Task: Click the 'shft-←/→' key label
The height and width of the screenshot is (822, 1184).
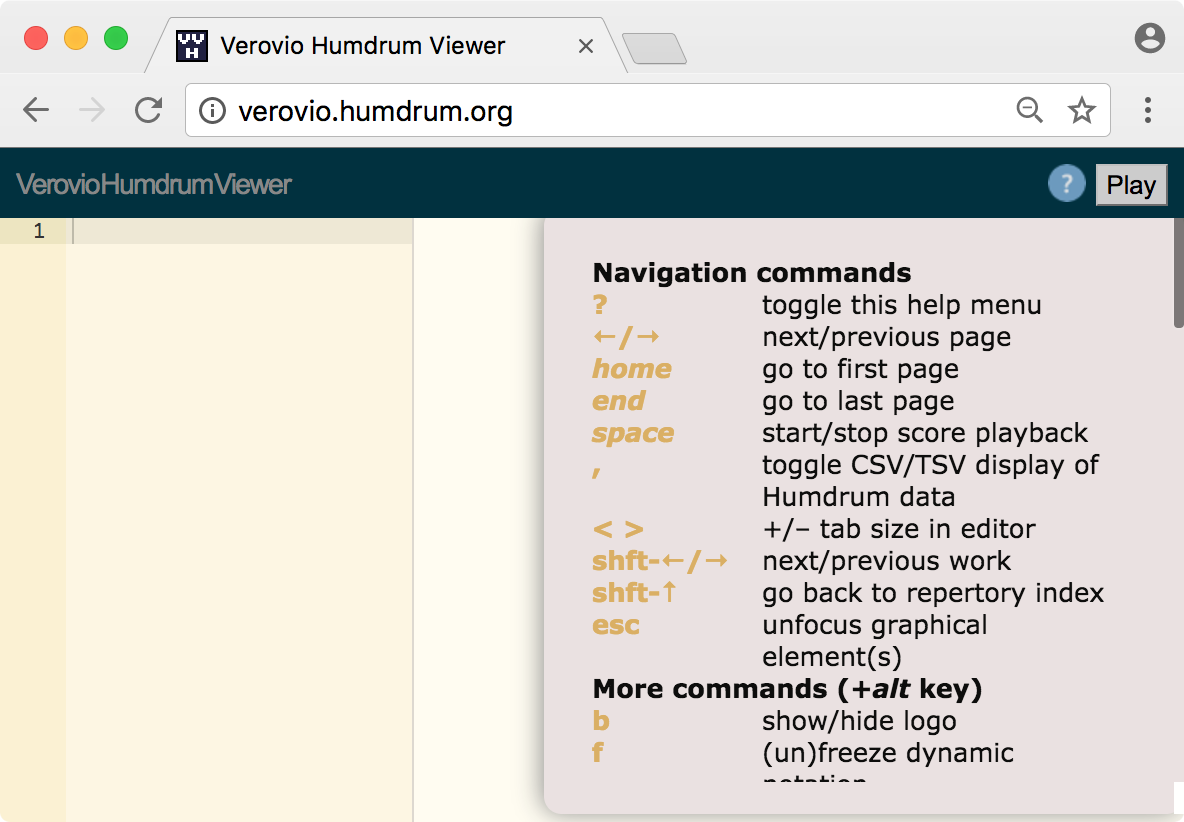Action: 660,562
